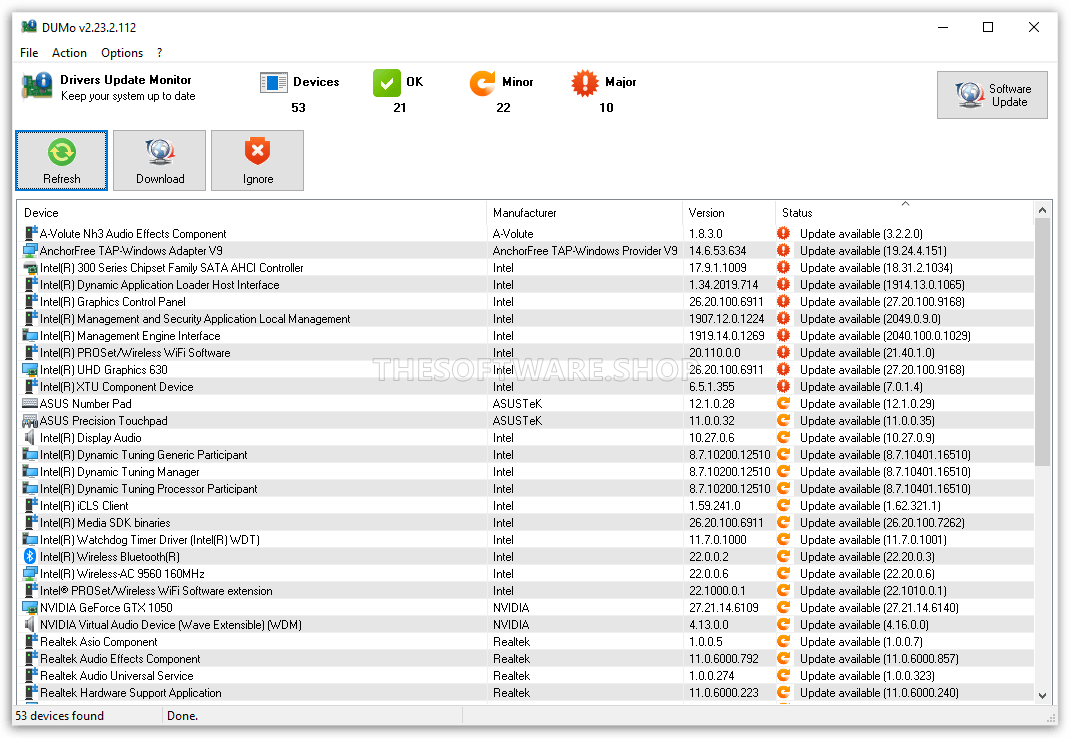Open the File menu
1071x738 pixels.
(29, 53)
